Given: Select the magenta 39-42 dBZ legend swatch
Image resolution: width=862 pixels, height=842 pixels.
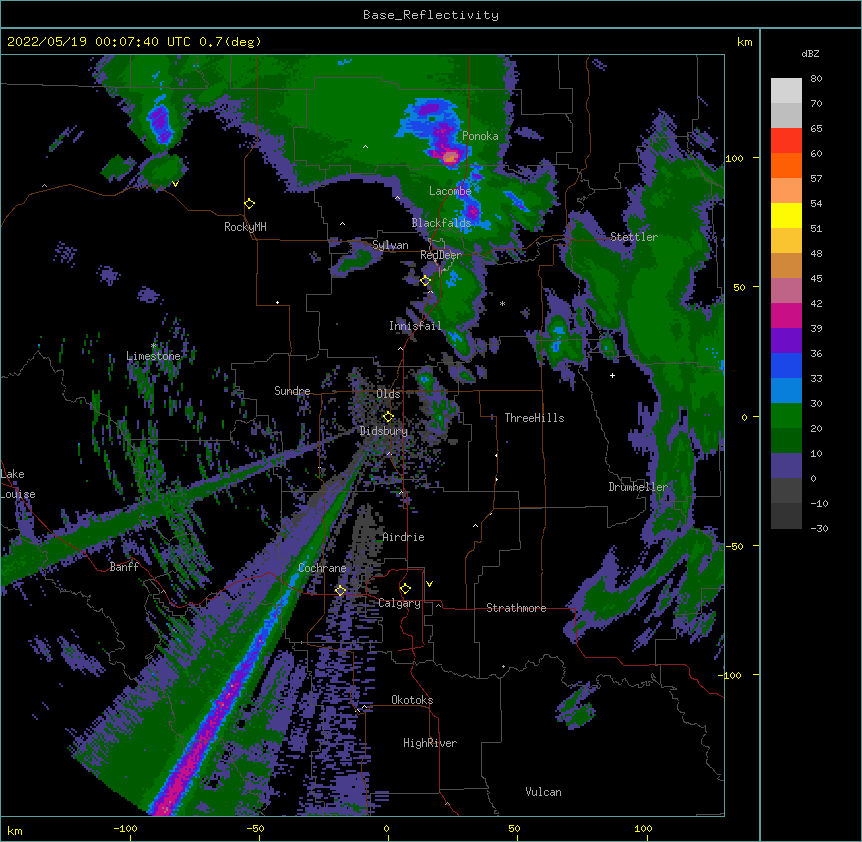Looking at the screenshot, I should [786, 315].
